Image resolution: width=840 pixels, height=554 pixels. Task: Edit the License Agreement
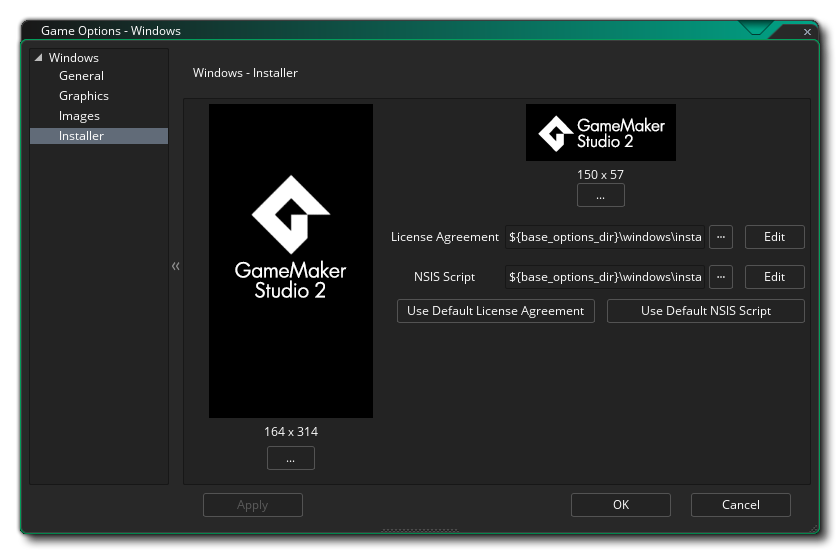click(775, 237)
